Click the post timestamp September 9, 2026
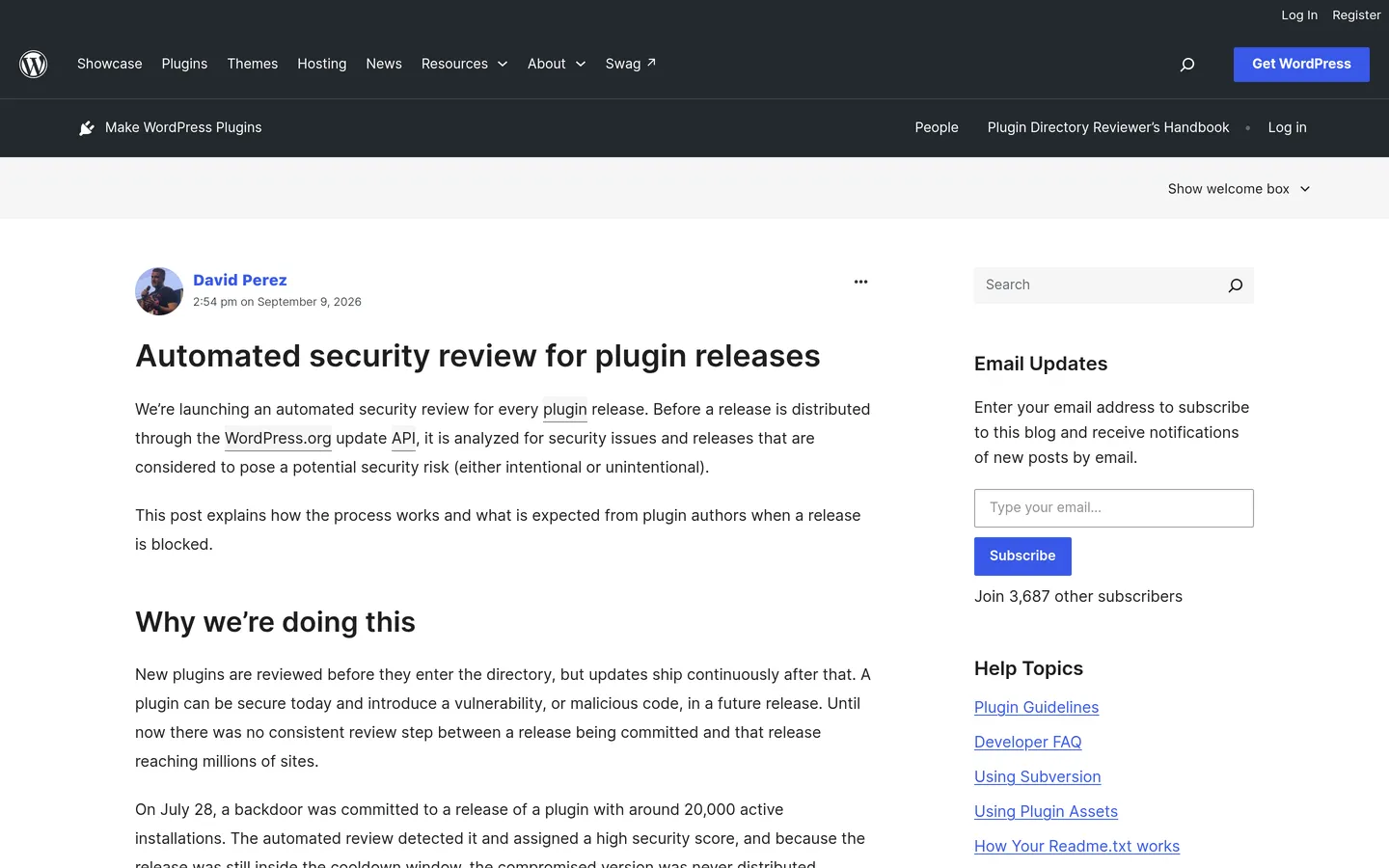 coord(277,302)
